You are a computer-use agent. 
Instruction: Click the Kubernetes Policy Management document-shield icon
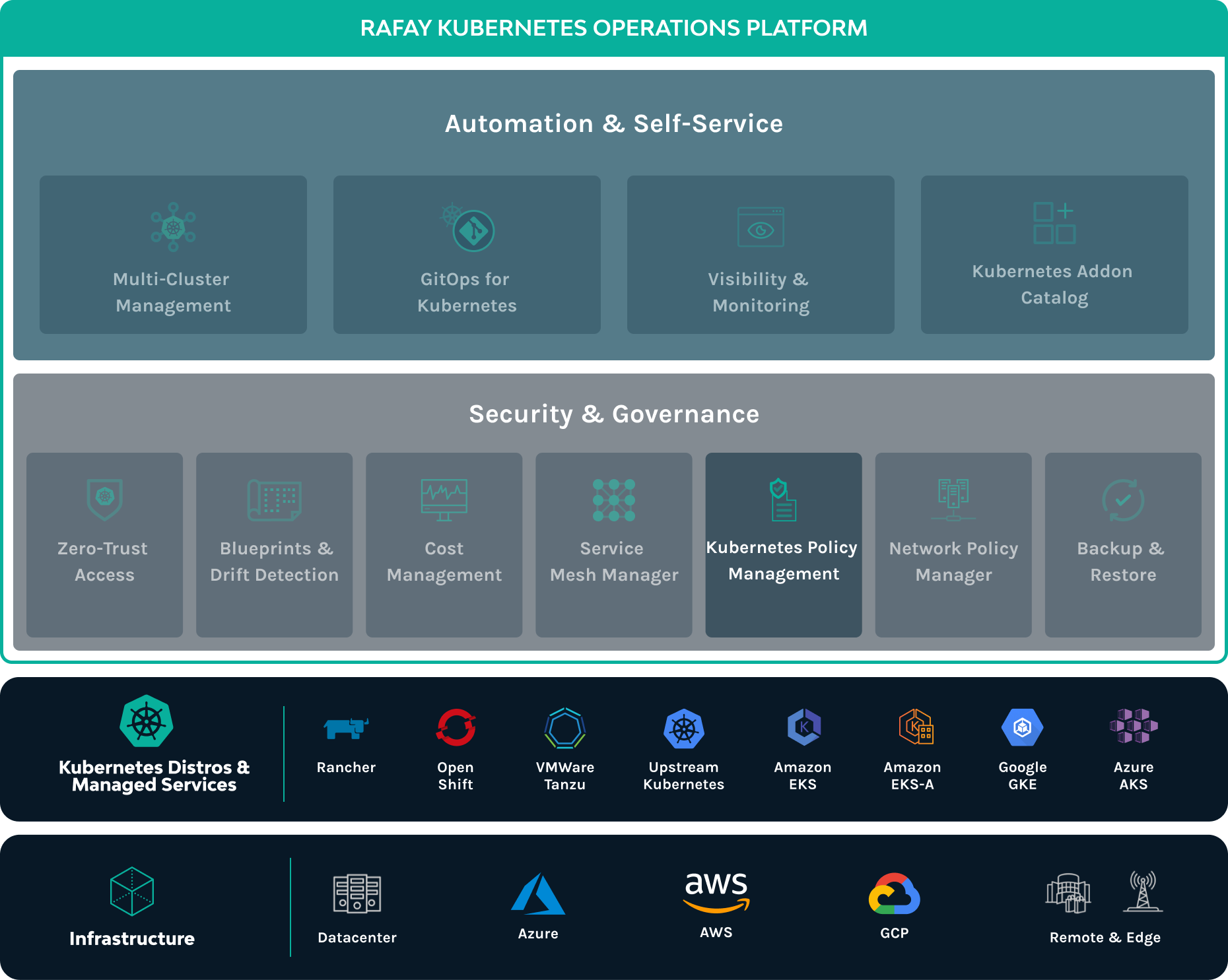tap(783, 500)
